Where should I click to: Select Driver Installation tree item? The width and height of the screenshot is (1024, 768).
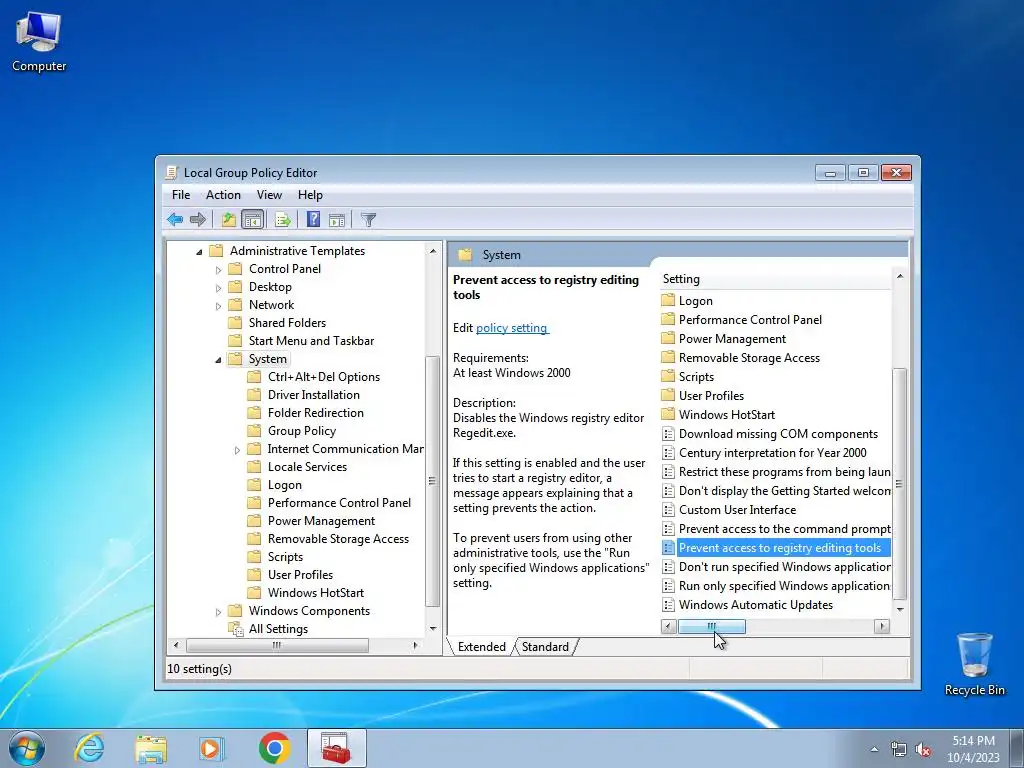point(313,395)
